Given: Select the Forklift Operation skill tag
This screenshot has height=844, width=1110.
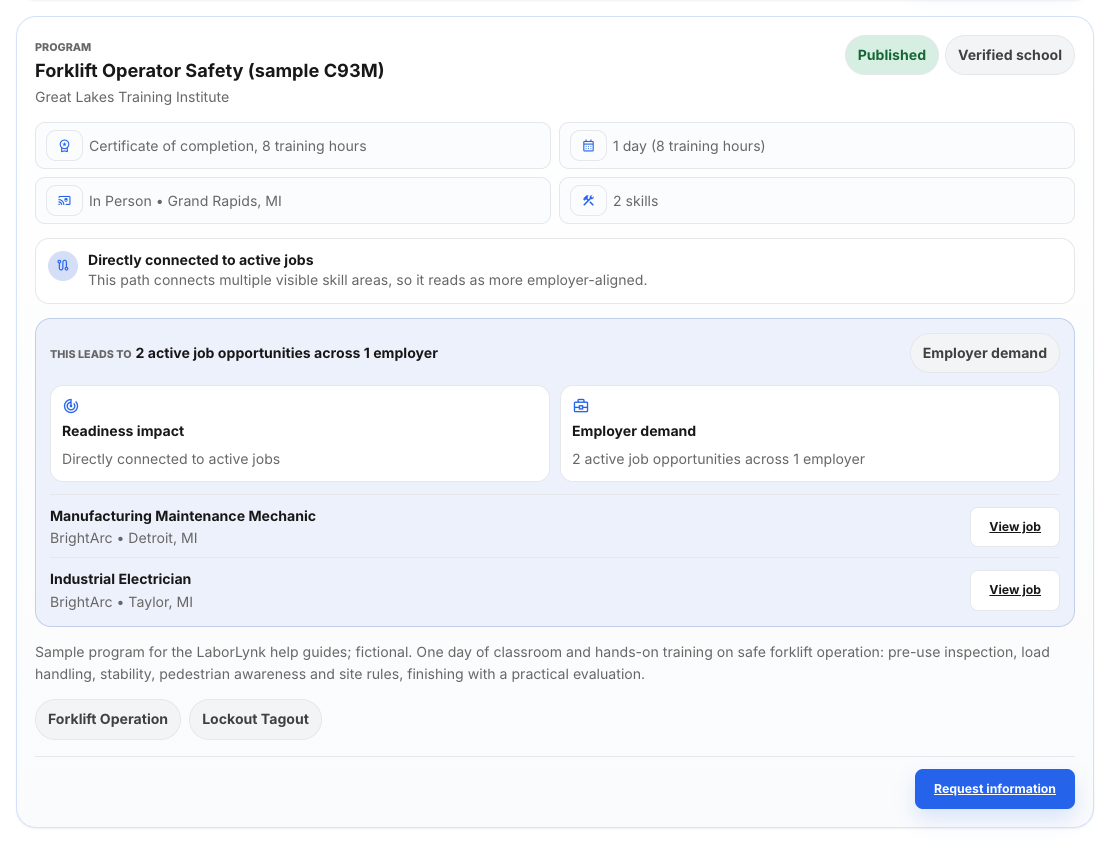Looking at the screenshot, I should click(x=108, y=719).
